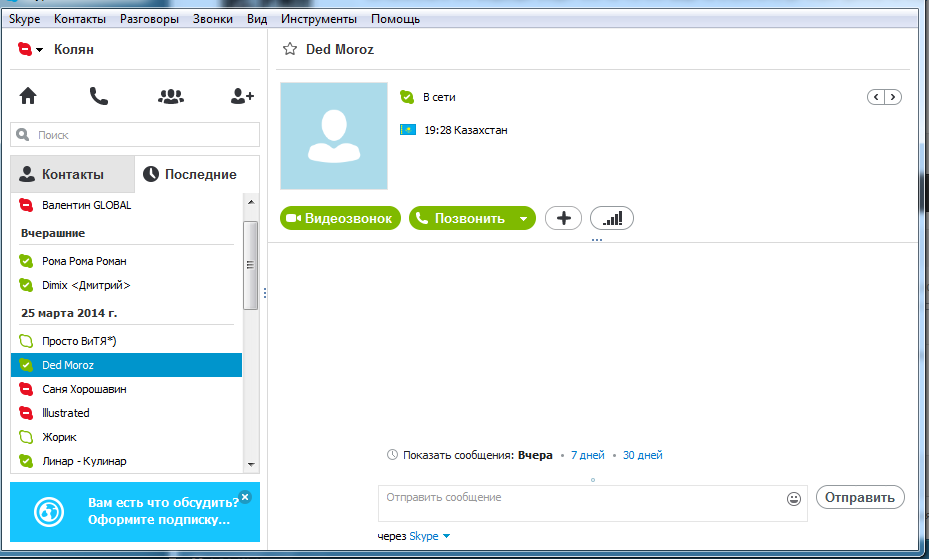This screenshot has width=929, height=559.
Task: Select contact Dimix <Дмитрий>
Action: point(127,285)
